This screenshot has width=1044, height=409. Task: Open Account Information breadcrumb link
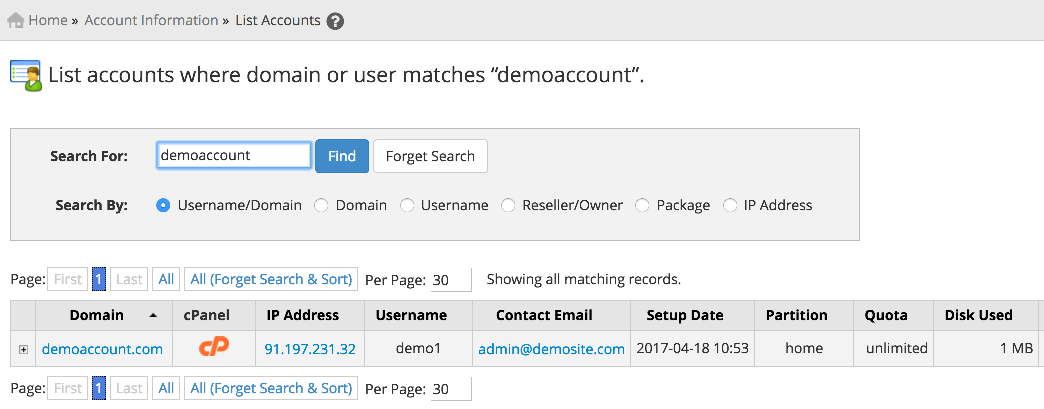(151, 20)
